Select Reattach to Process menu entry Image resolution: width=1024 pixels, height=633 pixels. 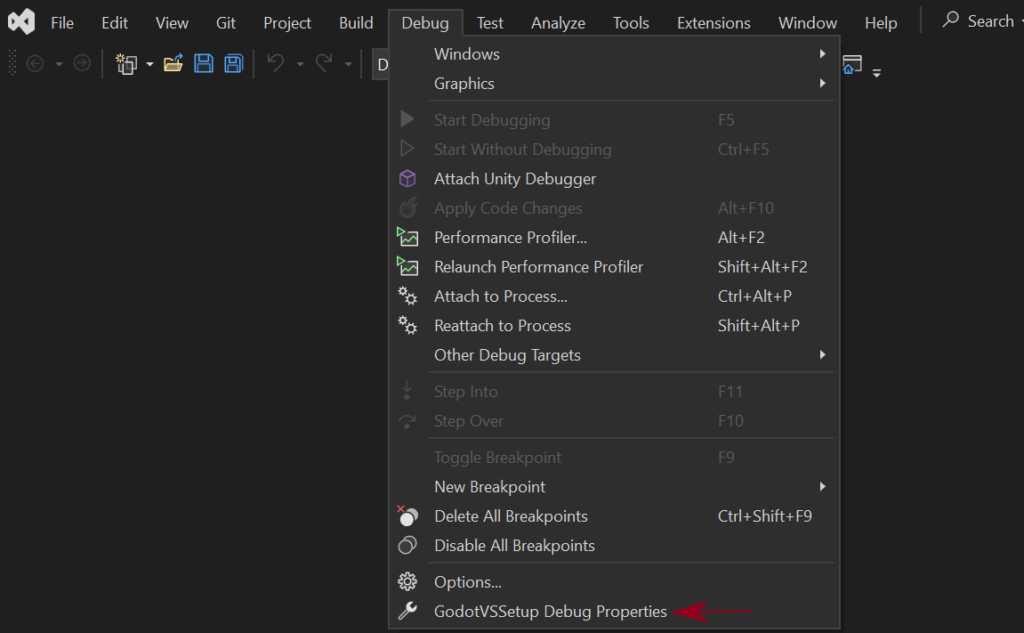502,326
